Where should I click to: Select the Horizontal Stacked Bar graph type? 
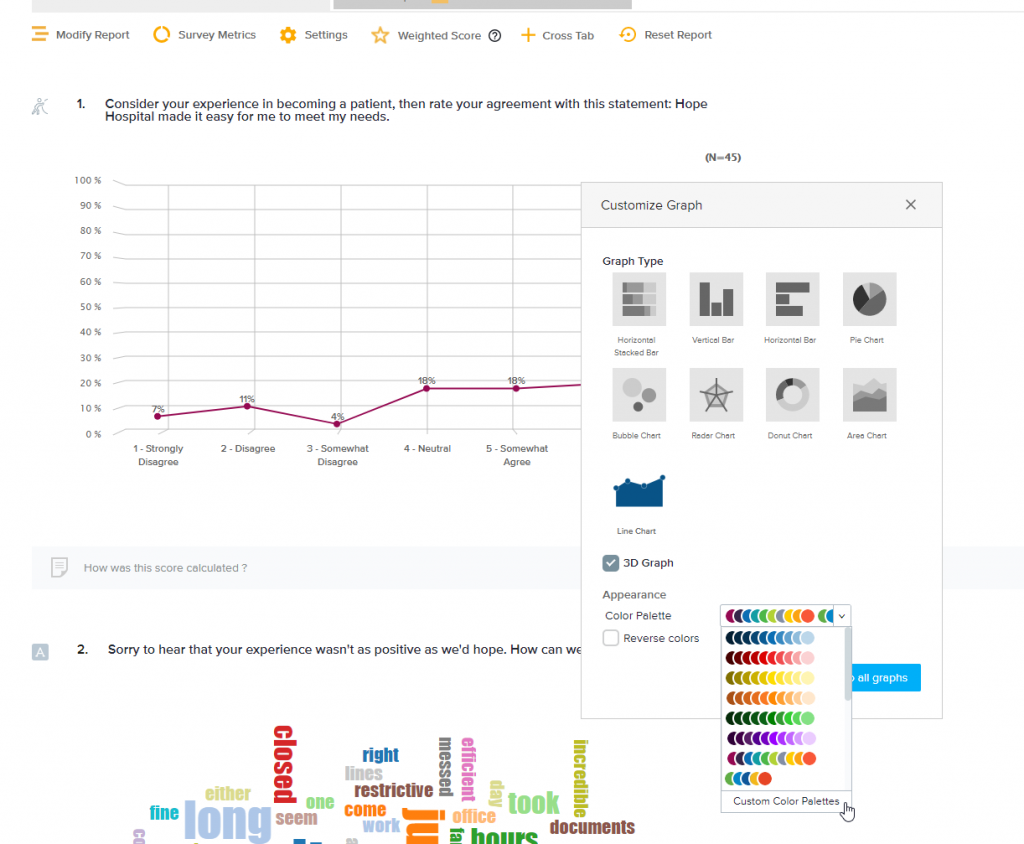point(636,299)
